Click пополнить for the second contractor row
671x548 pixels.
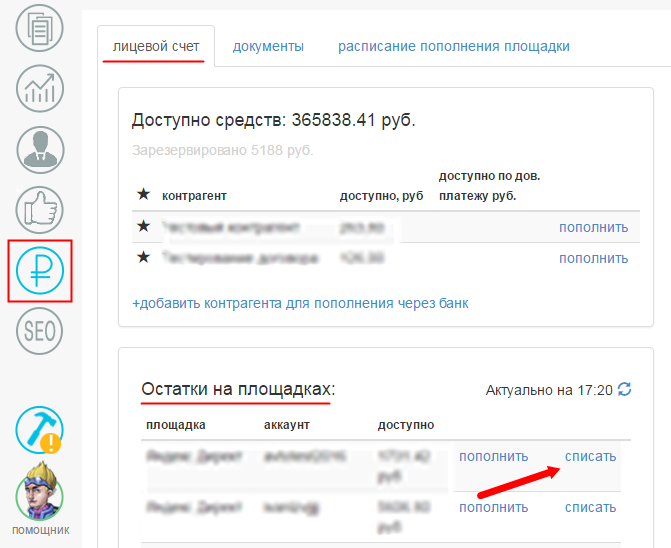pyautogui.click(x=594, y=258)
